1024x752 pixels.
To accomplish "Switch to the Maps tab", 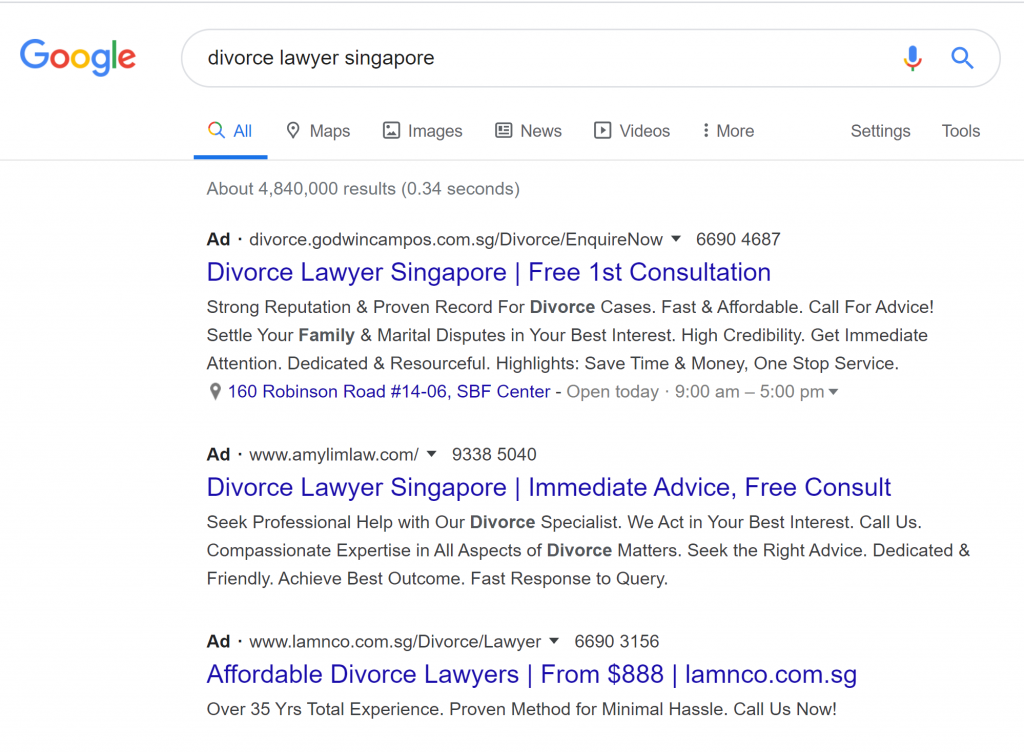I will point(318,131).
